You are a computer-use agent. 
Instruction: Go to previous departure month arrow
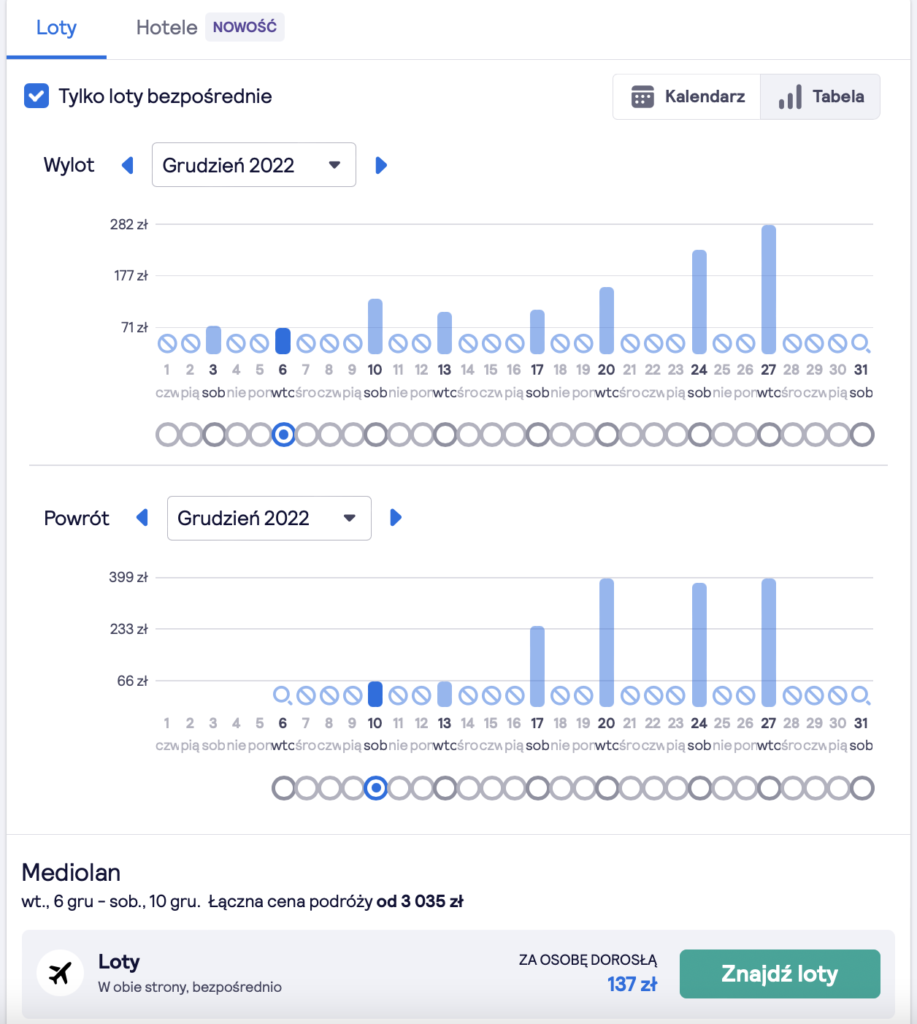tap(127, 165)
